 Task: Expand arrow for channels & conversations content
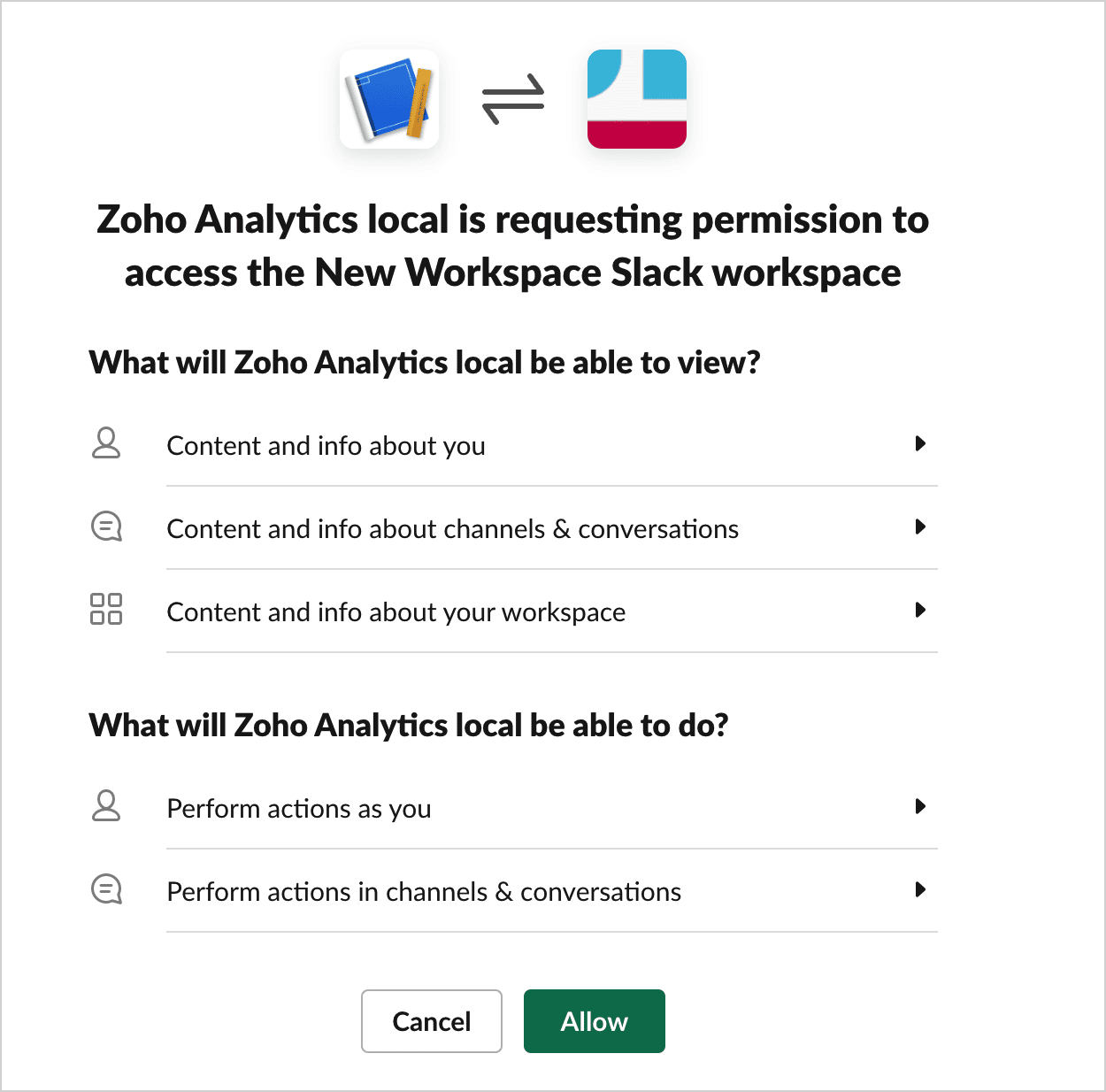pos(920,527)
